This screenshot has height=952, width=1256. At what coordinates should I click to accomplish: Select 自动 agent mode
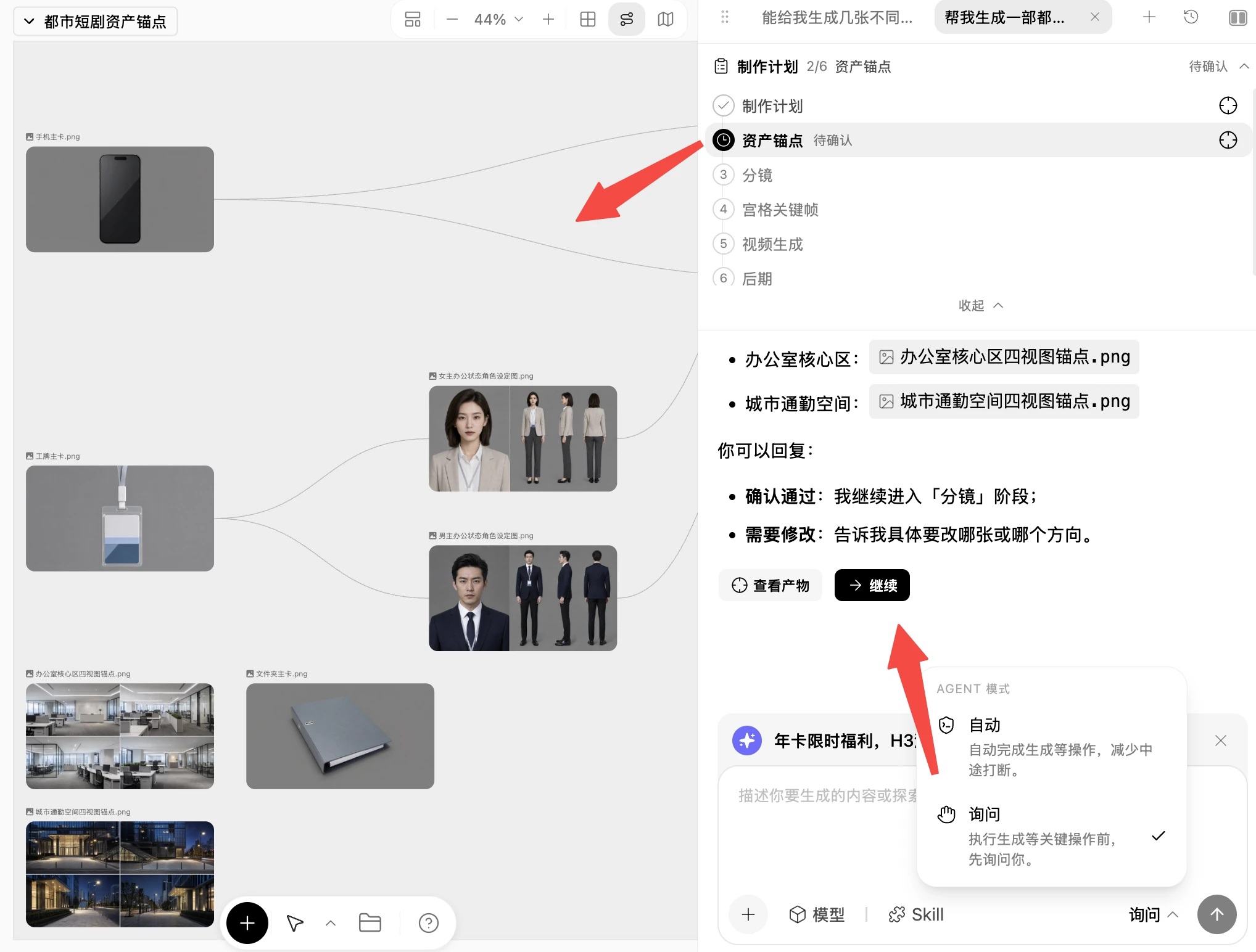coord(1051,747)
